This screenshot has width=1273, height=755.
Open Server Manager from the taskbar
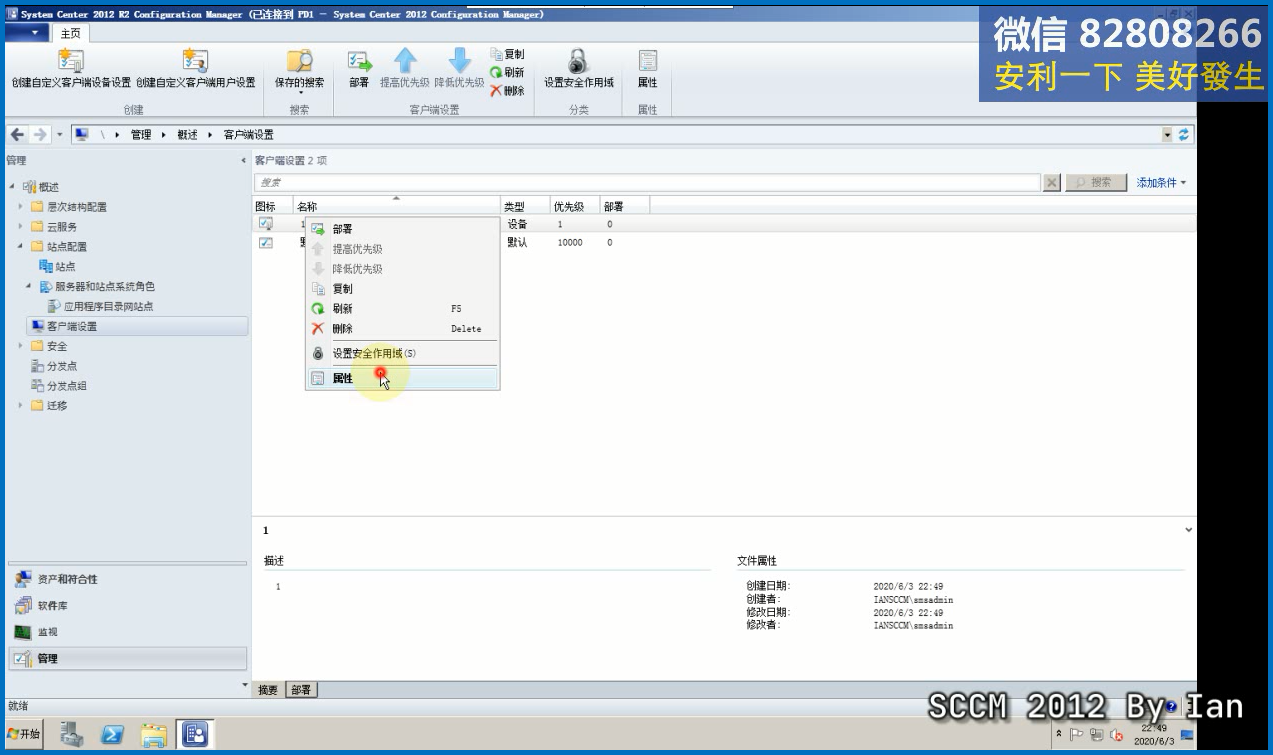71,735
